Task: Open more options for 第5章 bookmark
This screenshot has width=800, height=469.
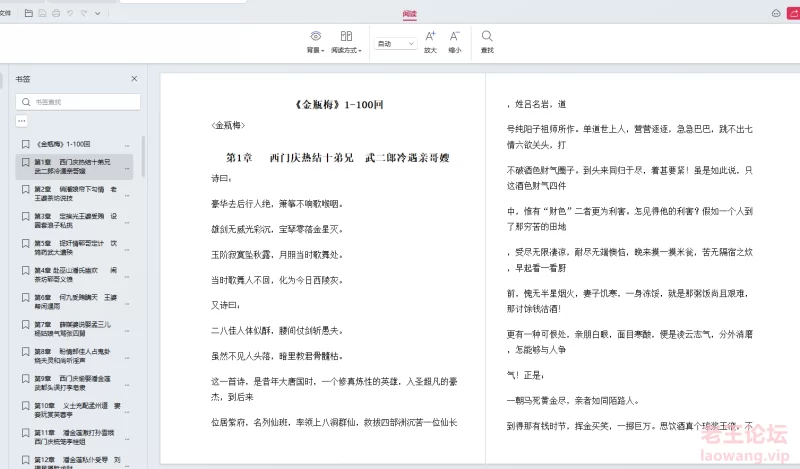Action: pyautogui.click(x=127, y=250)
